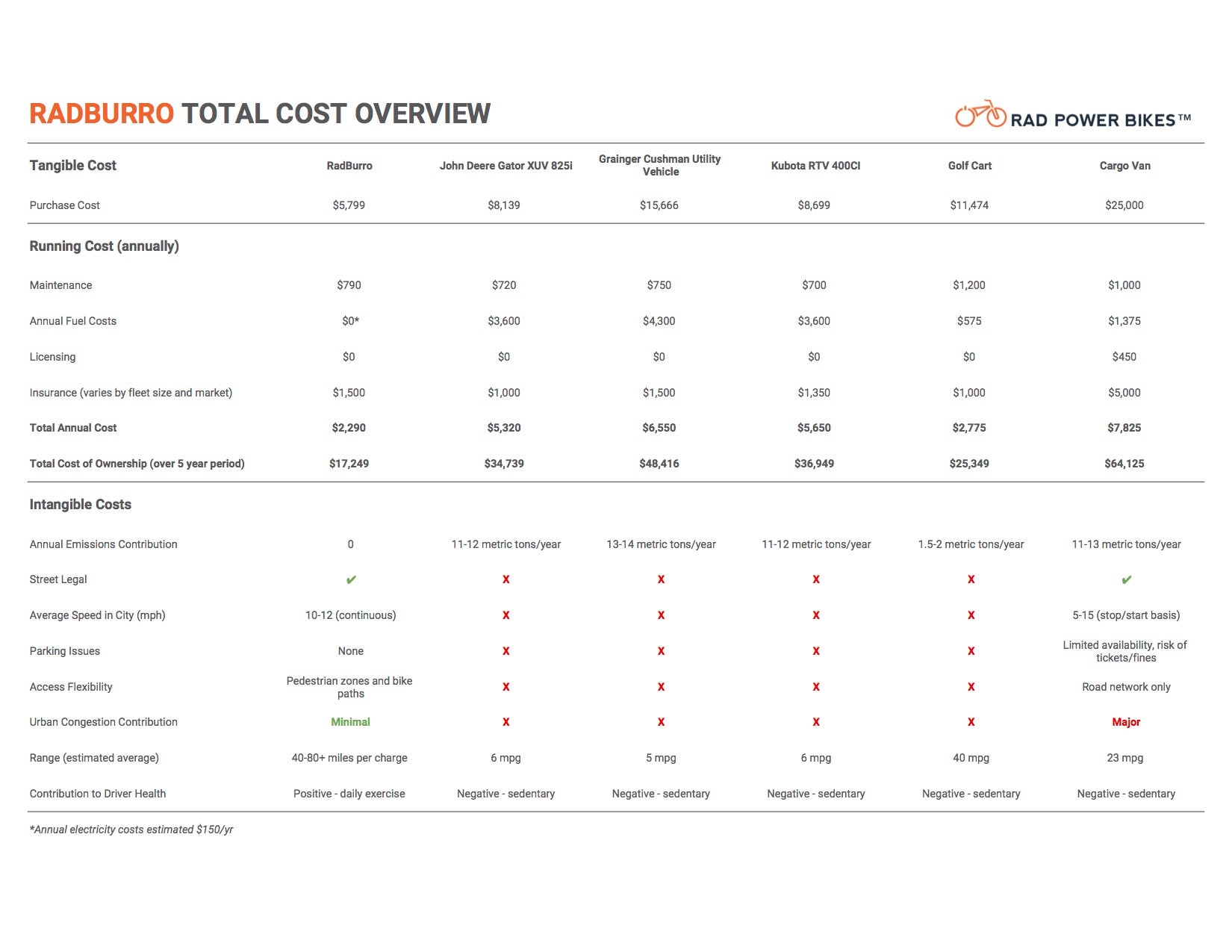Click the Kubota ownership cost $36,949
This screenshot has width=1232, height=952.
[814, 464]
